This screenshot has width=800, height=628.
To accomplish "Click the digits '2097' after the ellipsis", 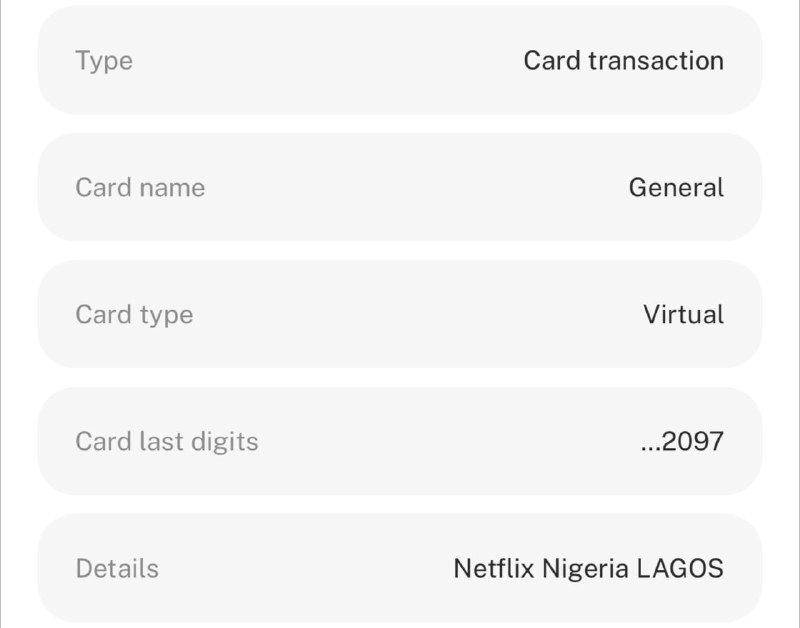I will [x=692, y=442].
